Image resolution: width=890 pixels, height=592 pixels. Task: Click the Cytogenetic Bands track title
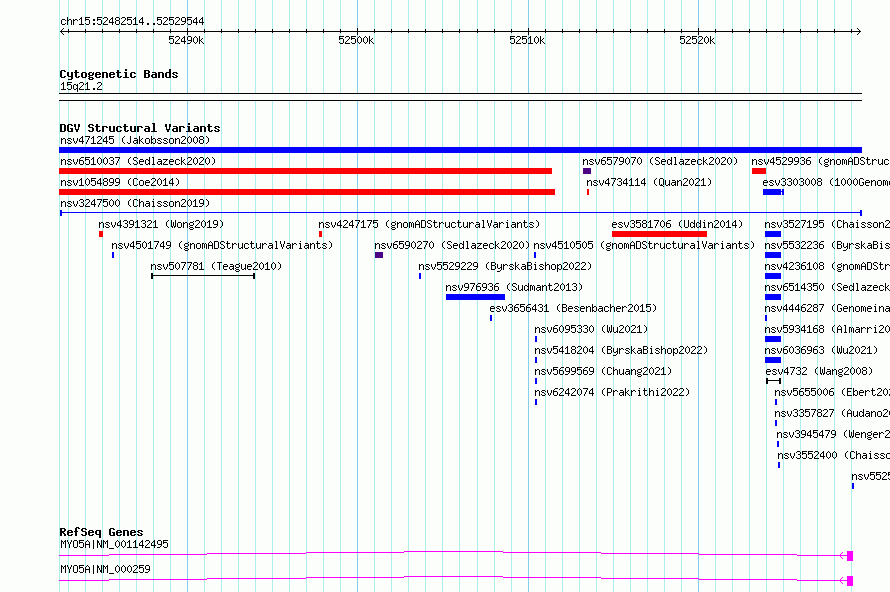click(x=119, y=74)
